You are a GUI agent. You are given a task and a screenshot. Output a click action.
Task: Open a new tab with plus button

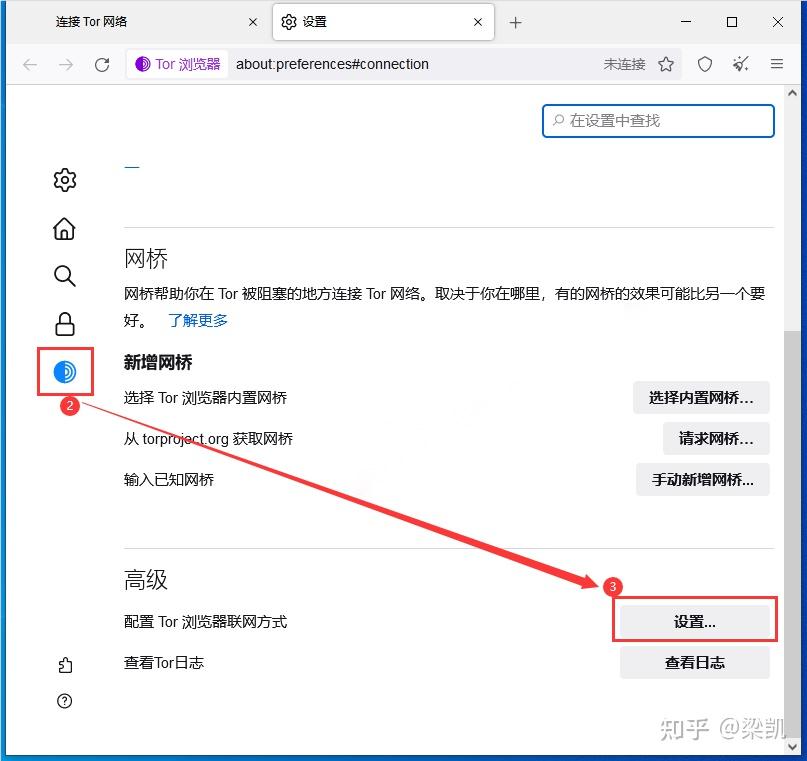click(x=514, y=21)
